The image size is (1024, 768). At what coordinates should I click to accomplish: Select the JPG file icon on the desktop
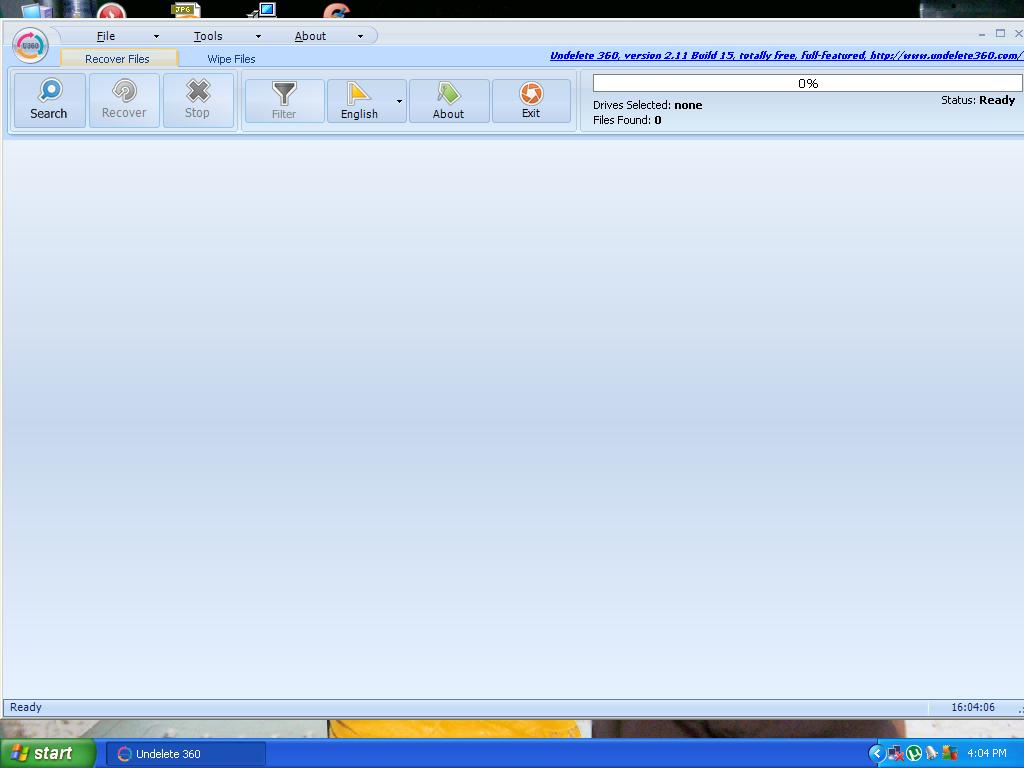coord(185,9)
